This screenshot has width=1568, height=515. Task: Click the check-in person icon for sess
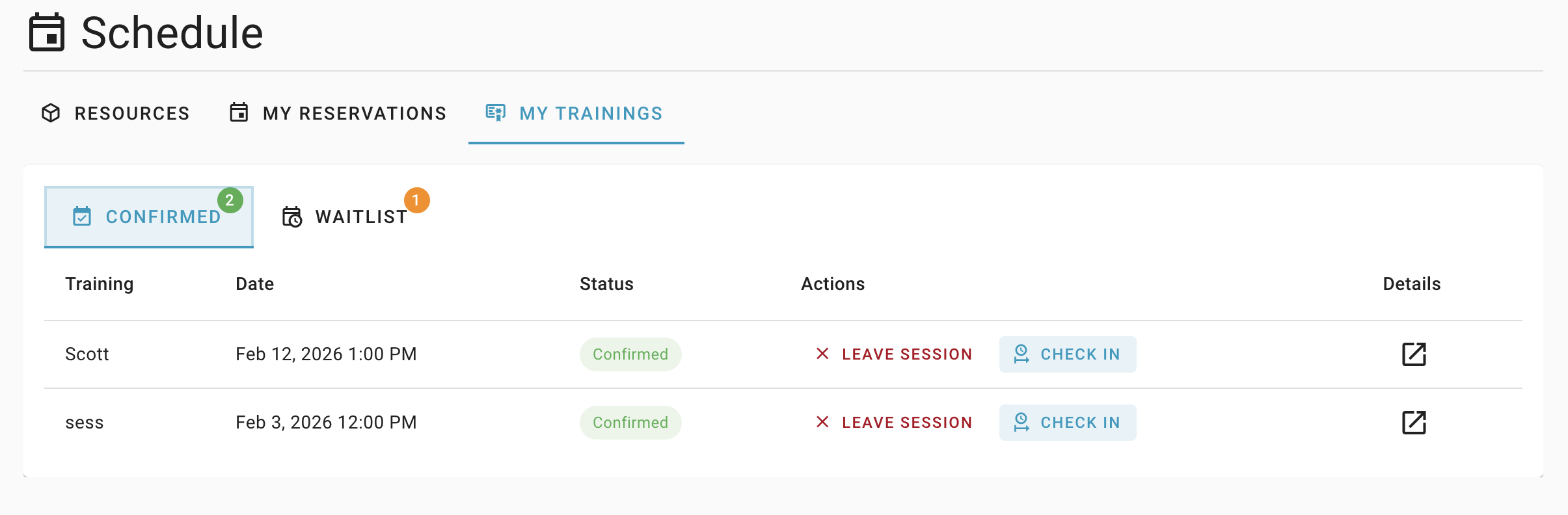1021,422
